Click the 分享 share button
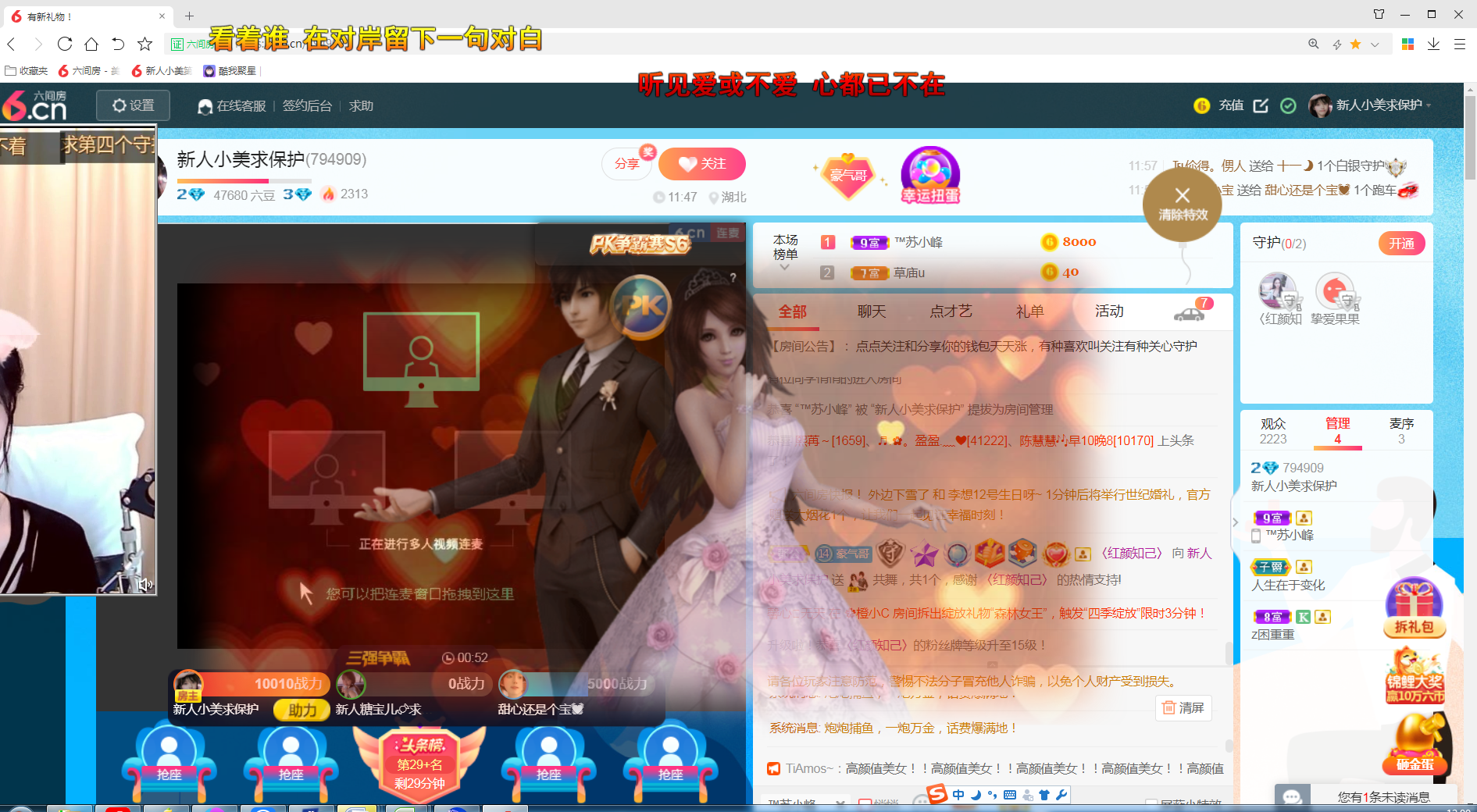 click(x=627, y=164)
